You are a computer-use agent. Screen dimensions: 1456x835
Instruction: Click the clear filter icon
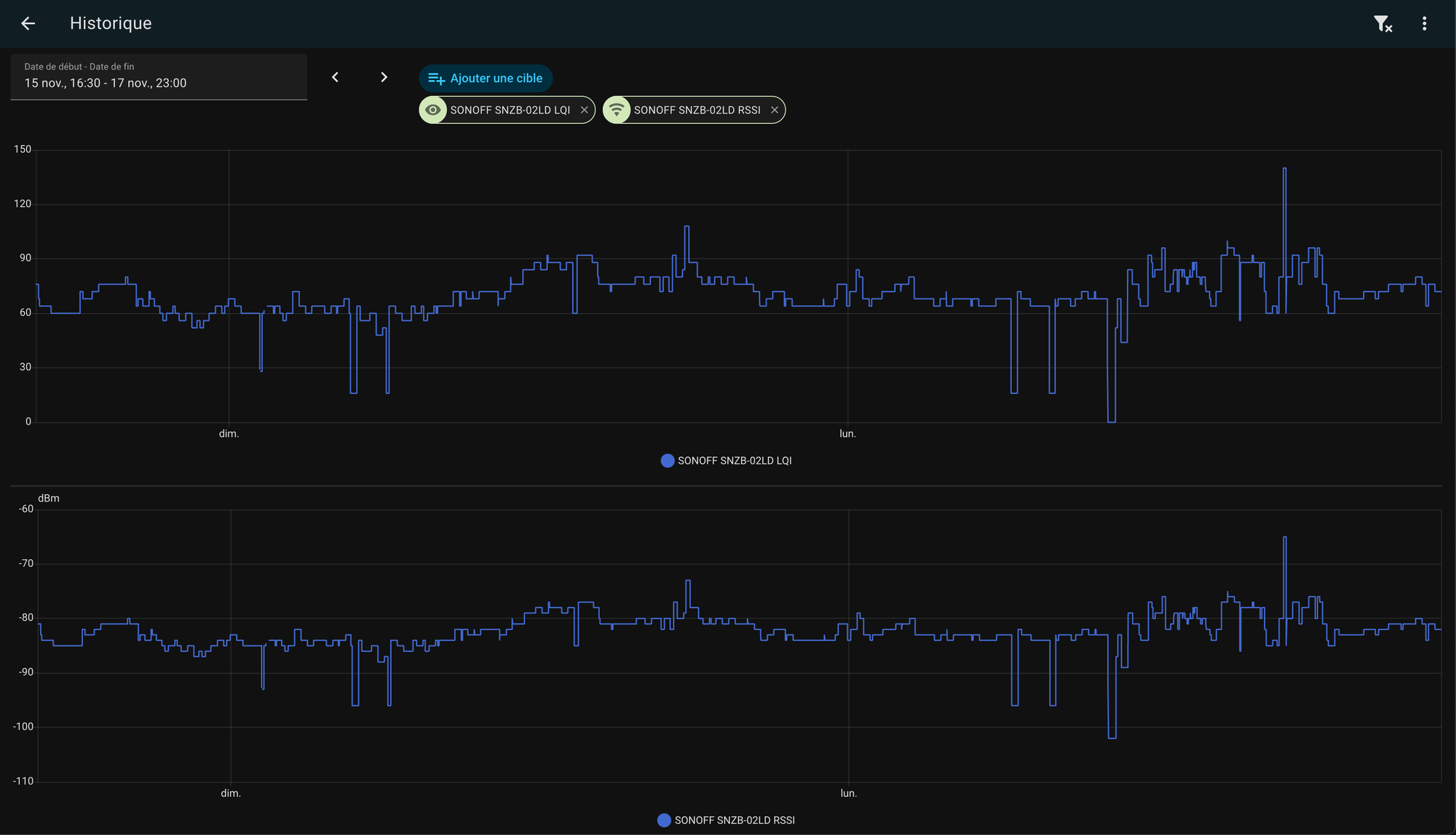click(1382, 24)
